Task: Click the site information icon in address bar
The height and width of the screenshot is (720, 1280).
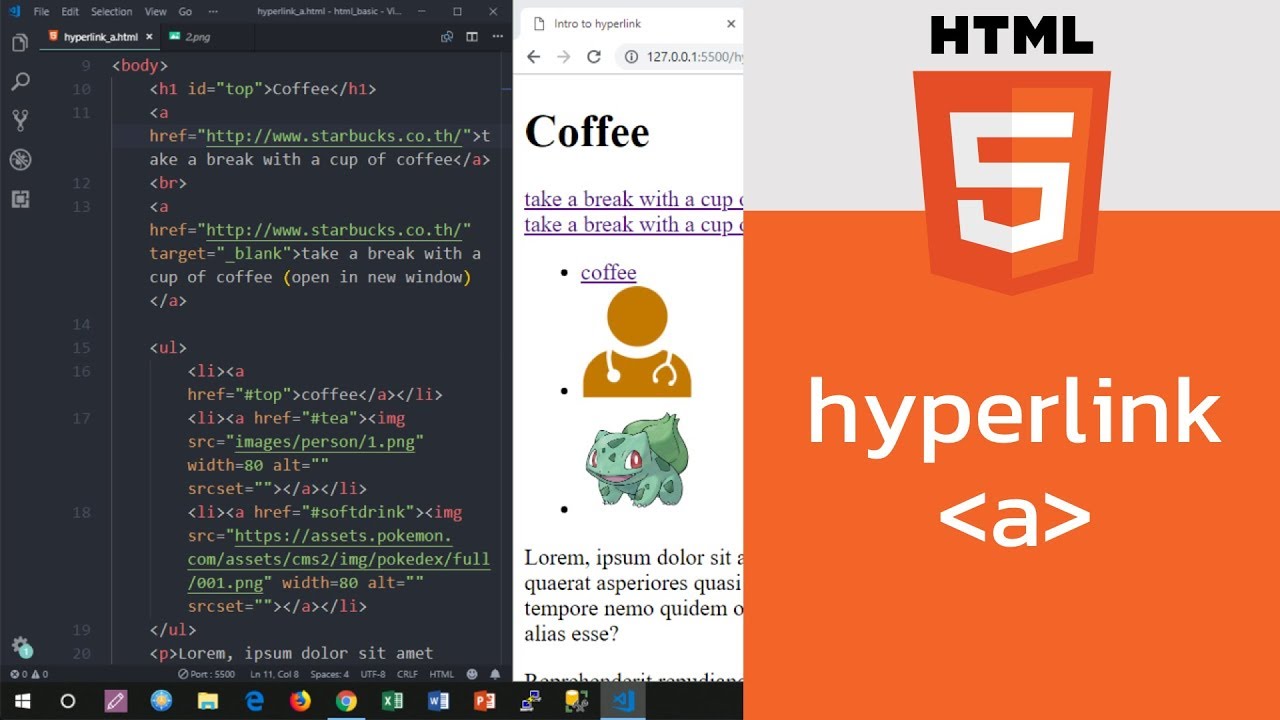Action: pyautogui.click(x=632, y=57)
